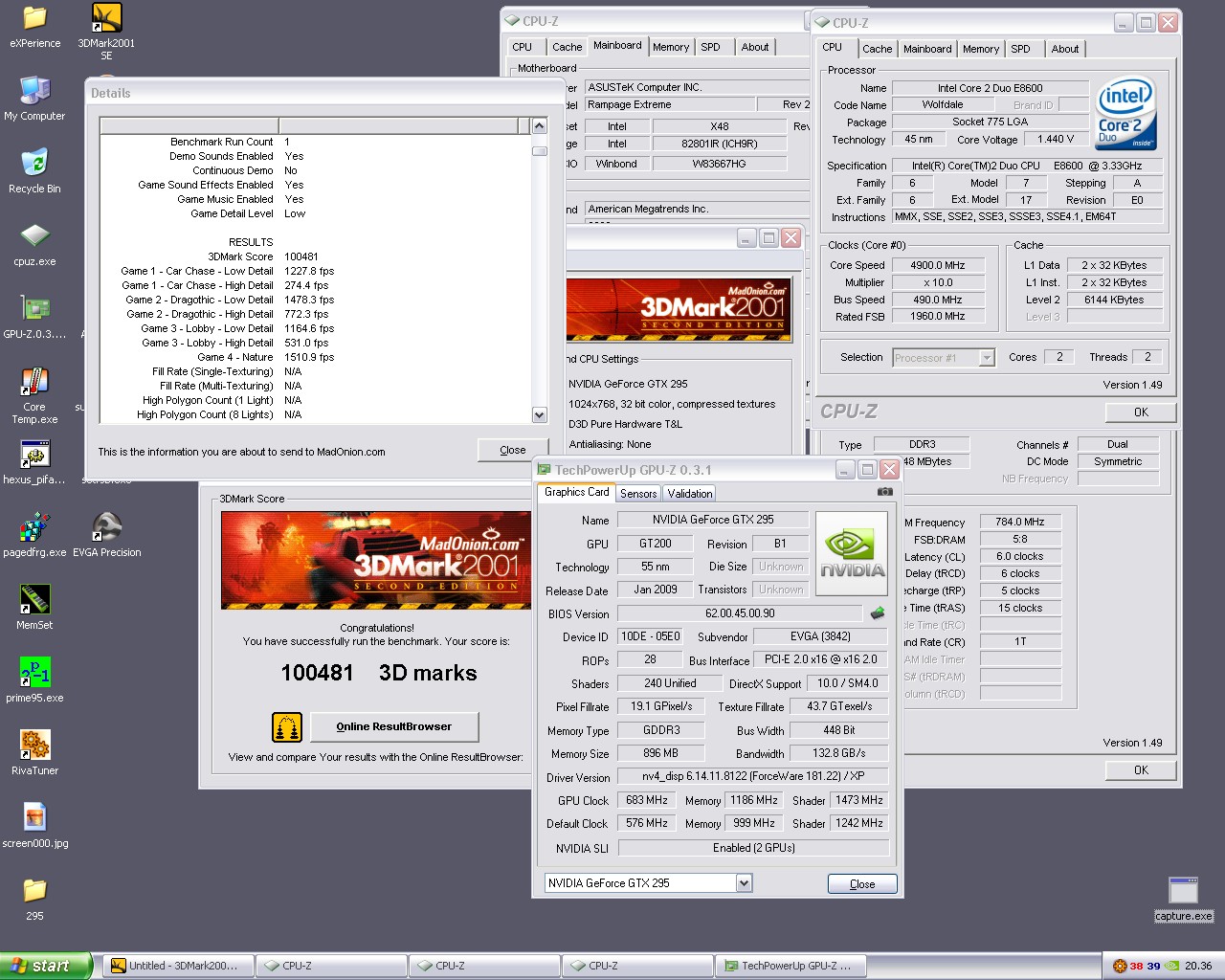This screenshot has height=980, width=1225.
Task: Click the 3DMark Score value 100481 in Details
Action: tap(301, 256)
